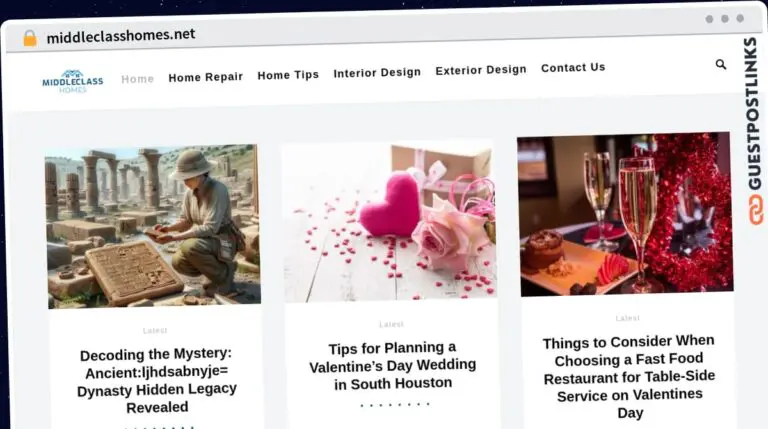Click the Latest tag above the Decoding article
Viewport: 768px width, 429px height.
(x=155, y=330)
